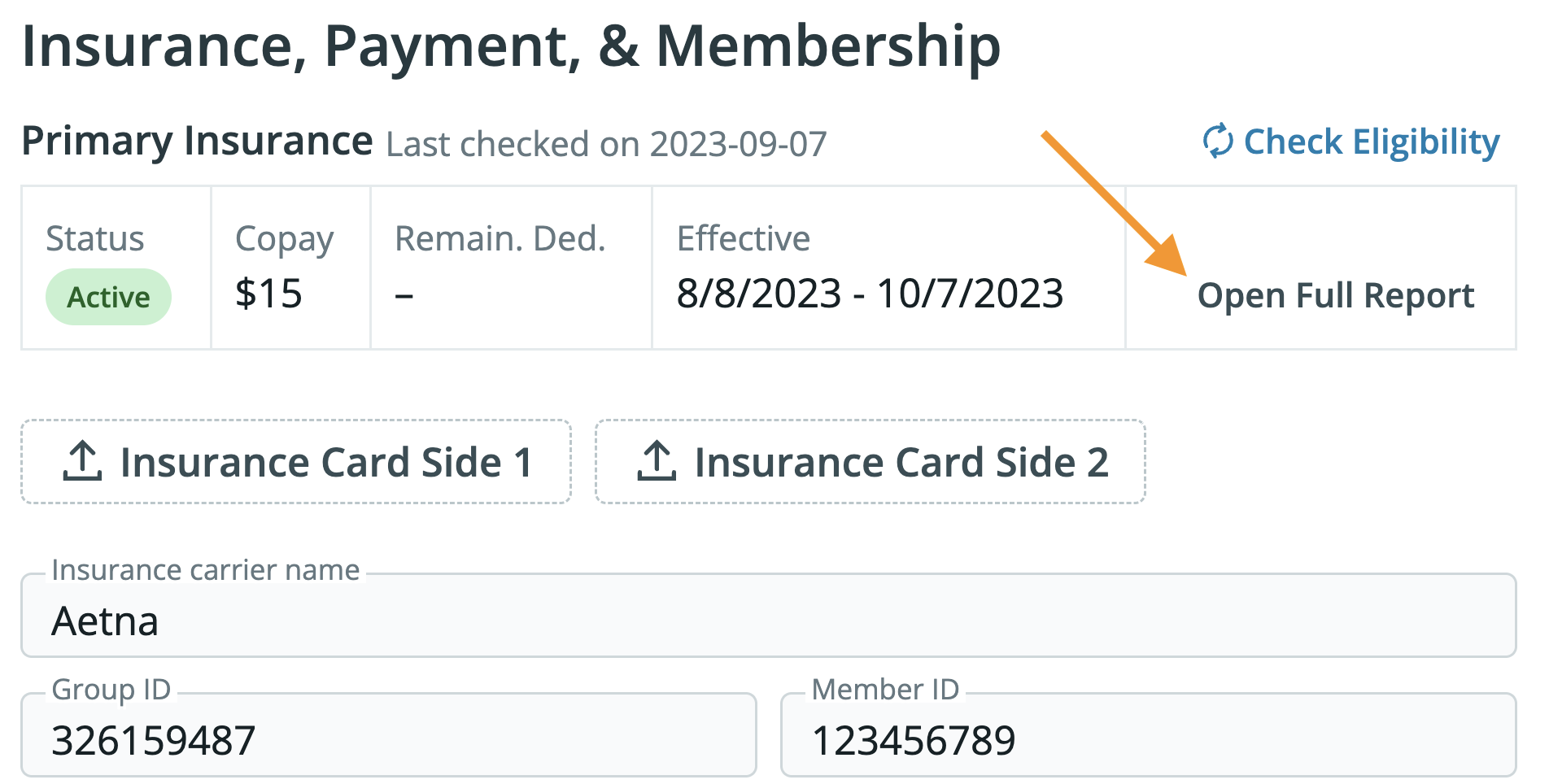Upload Insurance Card Side 2
The image size is (1549, 784).
pos(870,462)
